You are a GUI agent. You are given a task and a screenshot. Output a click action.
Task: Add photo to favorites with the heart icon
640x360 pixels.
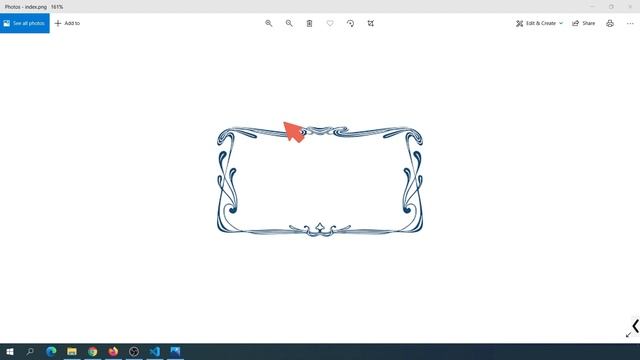[330, 23]
